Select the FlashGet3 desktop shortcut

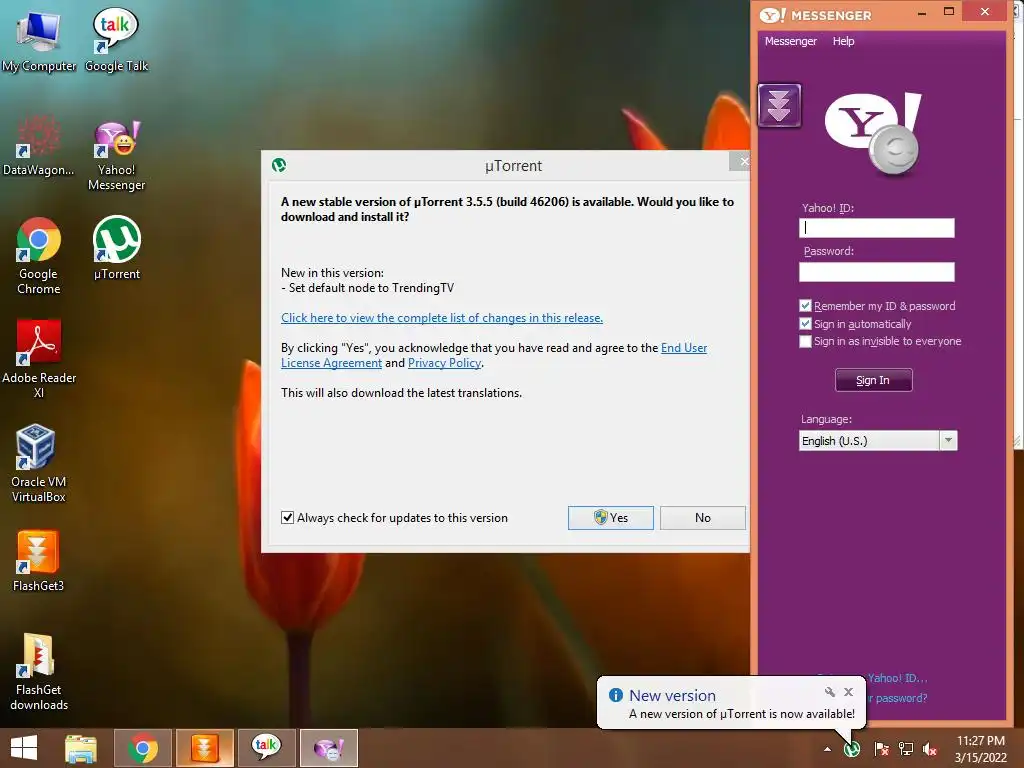pyautogui.click(x=39, y=562)
